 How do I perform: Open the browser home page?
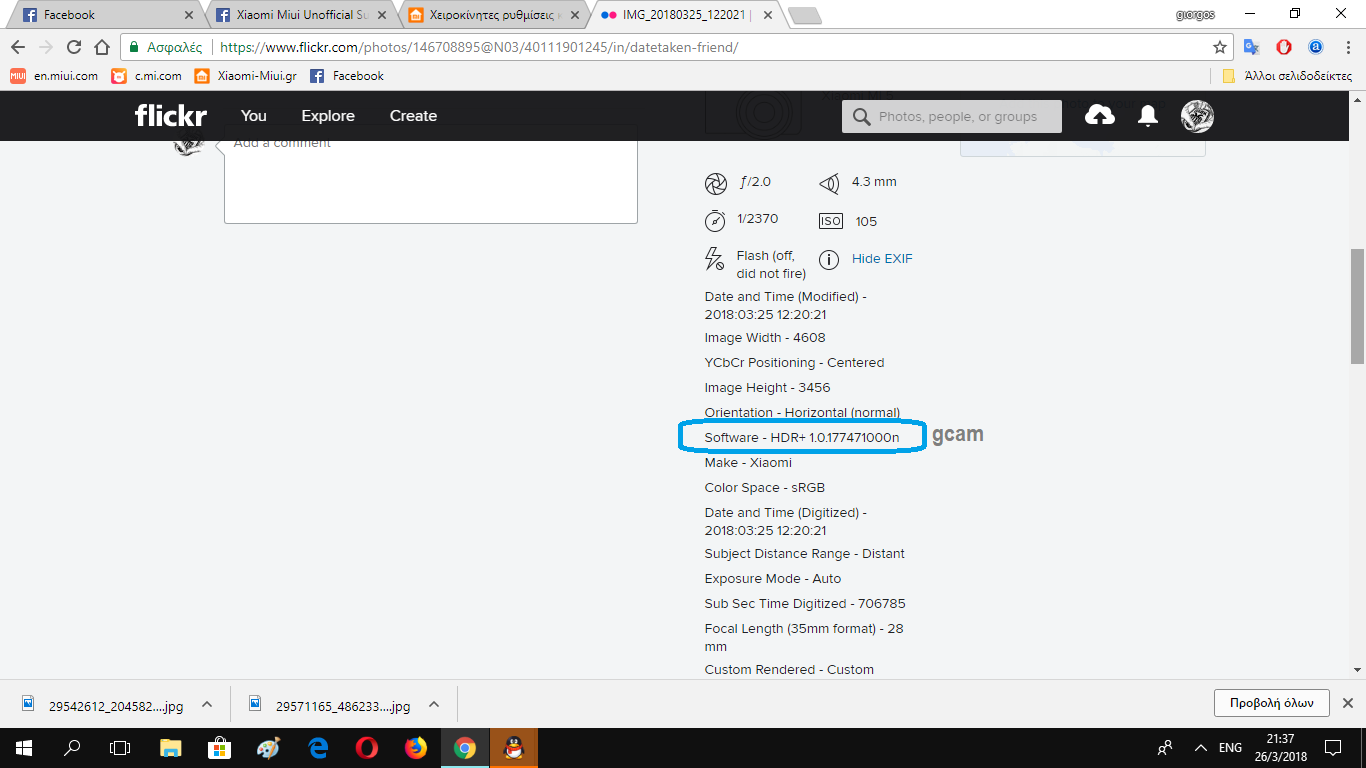(x=102, y=47)
